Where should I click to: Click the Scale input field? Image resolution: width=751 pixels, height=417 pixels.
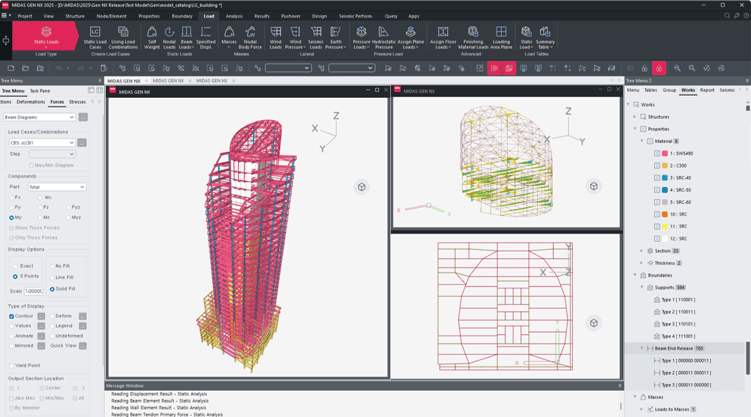pyautogui.click(x=34, y=291)
